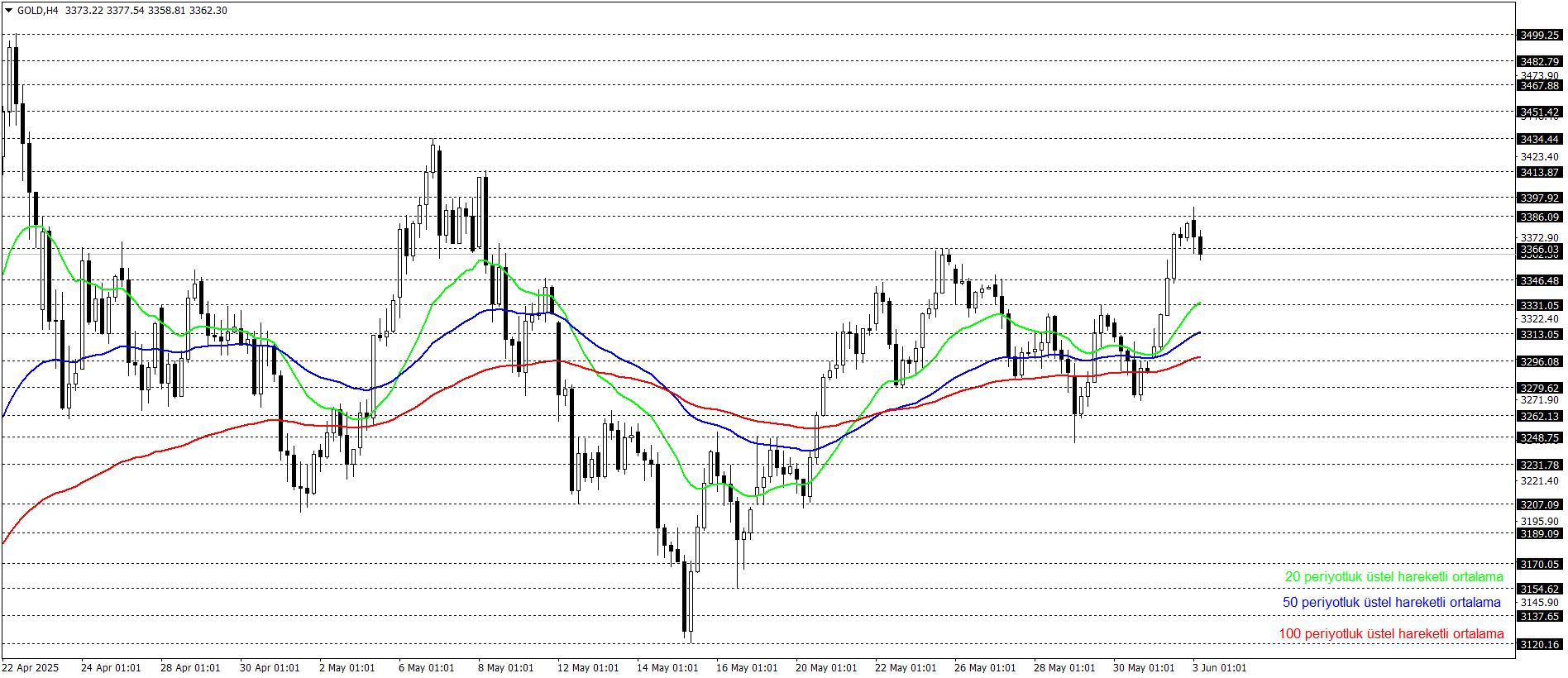Select the 3279.62 price level label
Image resolution: width=1568 pixels, height=678 pixels.
click(x=1539, y=388)
